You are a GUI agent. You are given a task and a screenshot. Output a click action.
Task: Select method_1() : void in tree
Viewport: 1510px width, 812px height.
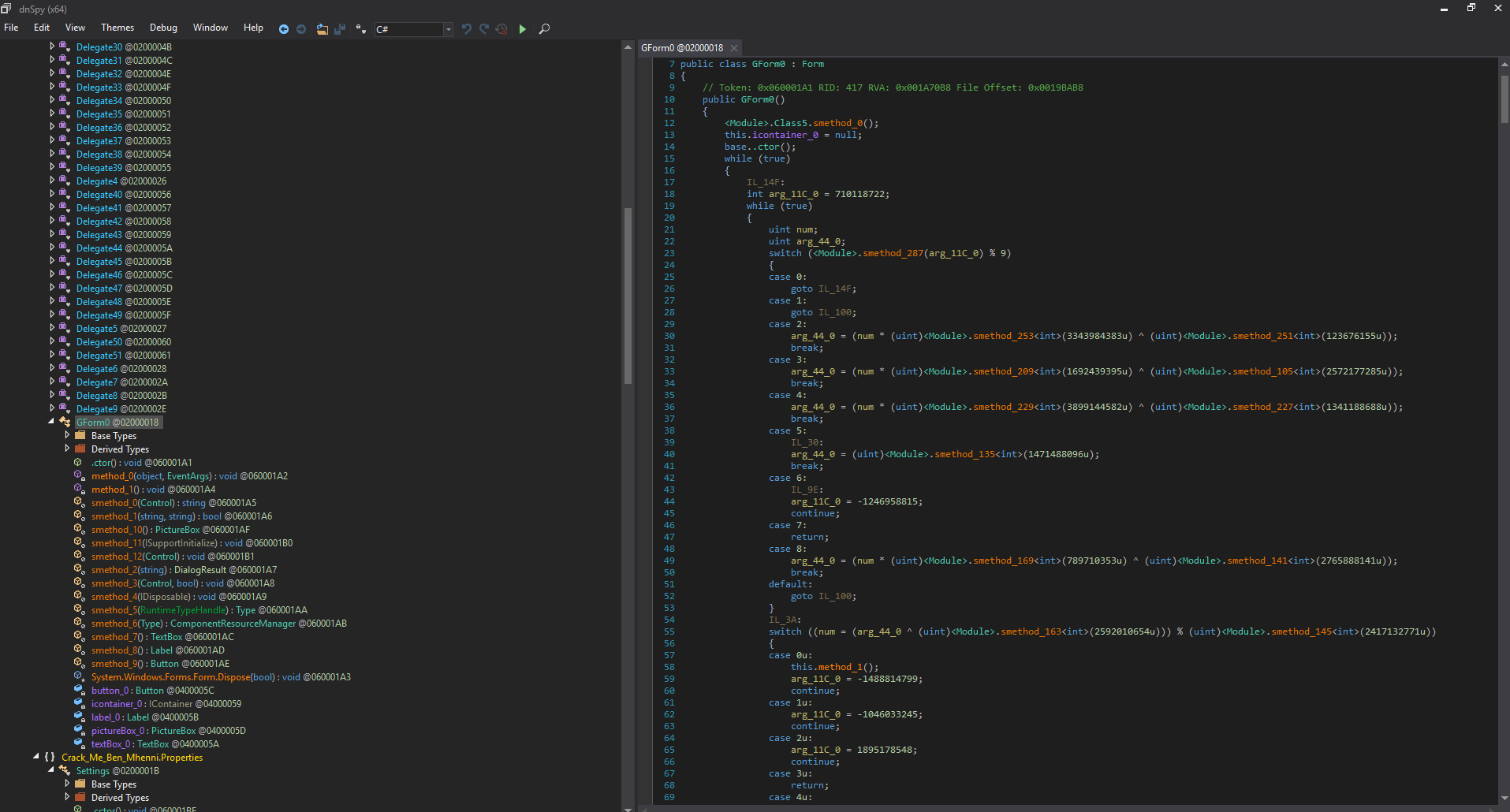click(x=153, y=490)
